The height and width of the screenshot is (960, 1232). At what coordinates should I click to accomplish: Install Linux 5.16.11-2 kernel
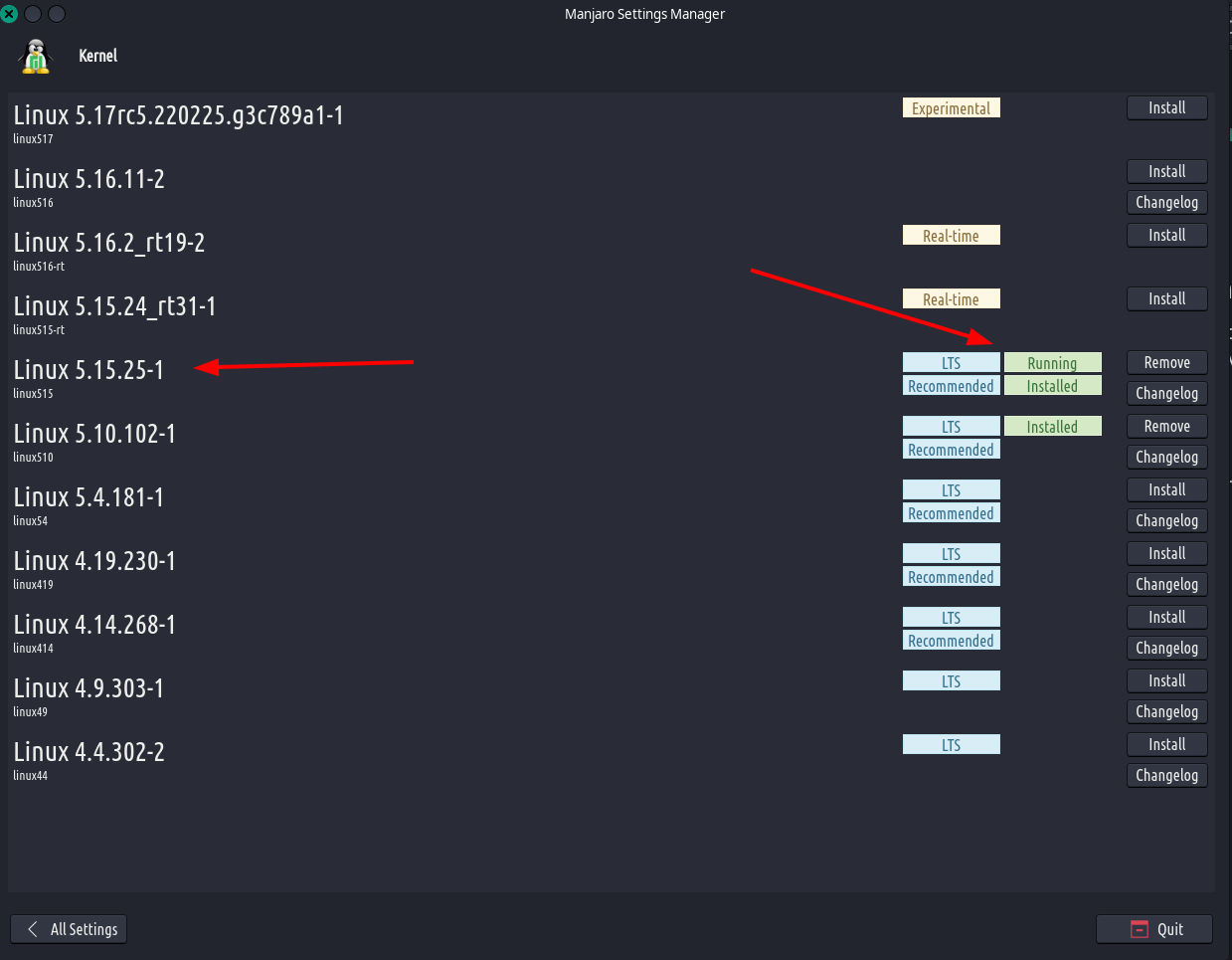click(1167, 171)
